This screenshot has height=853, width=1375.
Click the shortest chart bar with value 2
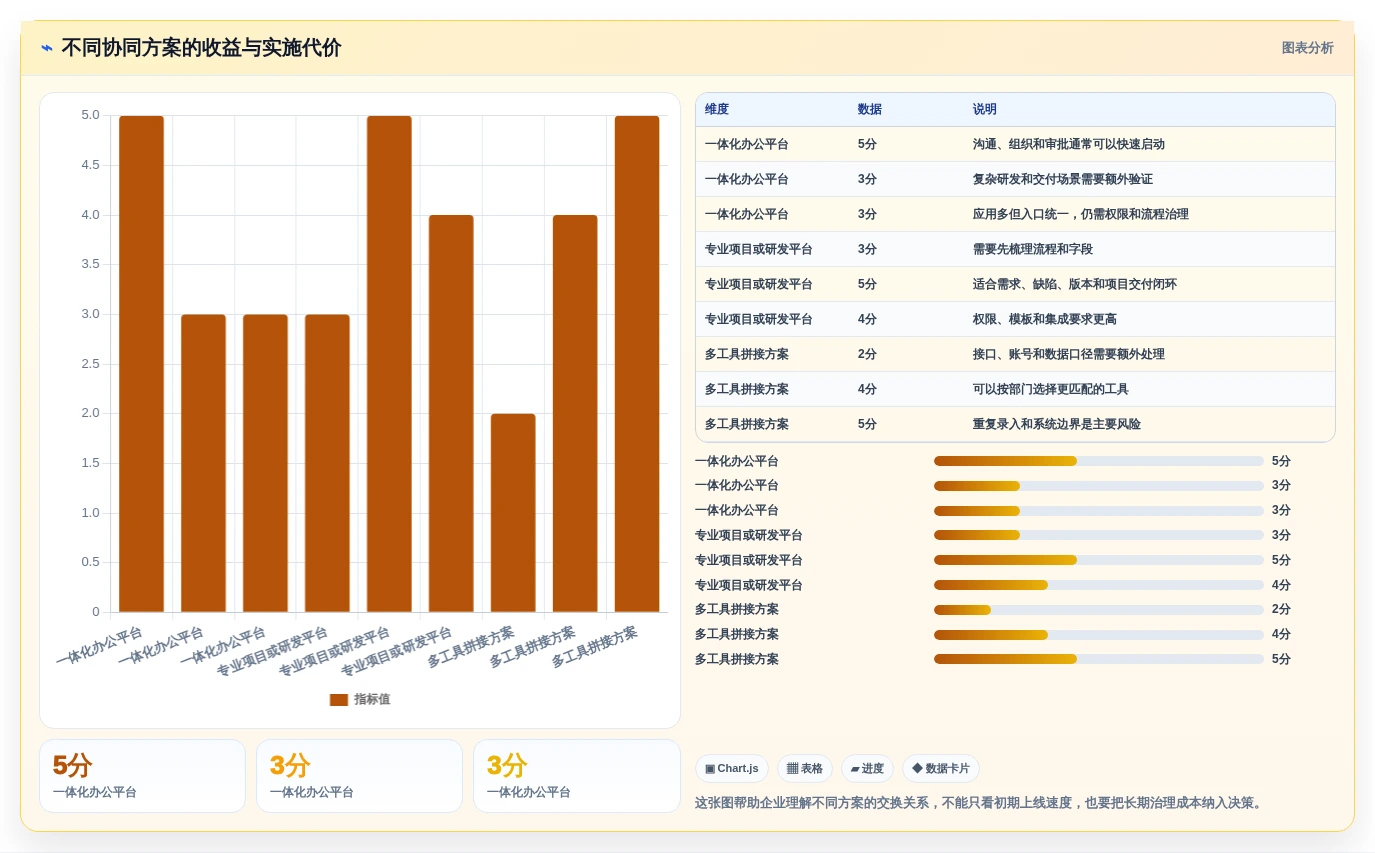click(x=513, y=513)
